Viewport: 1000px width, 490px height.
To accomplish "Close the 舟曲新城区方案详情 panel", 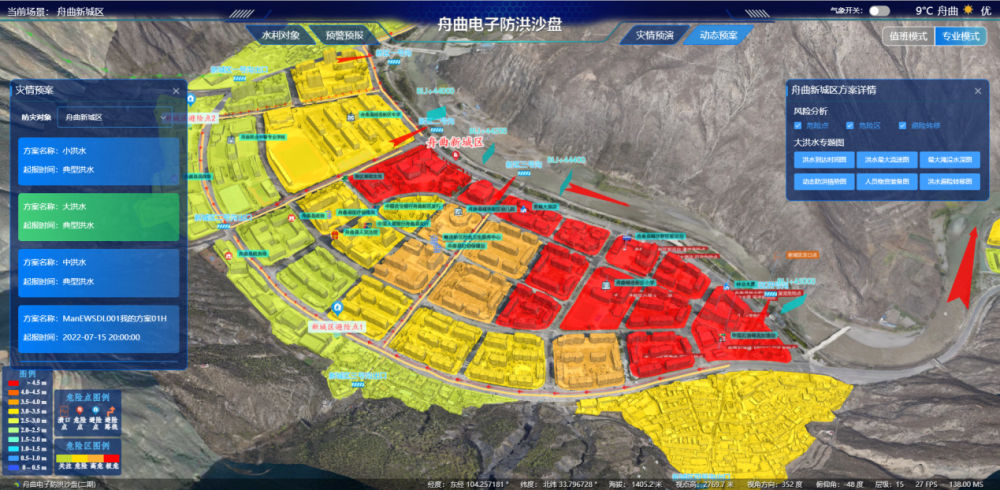I will [x=976, y=90].
